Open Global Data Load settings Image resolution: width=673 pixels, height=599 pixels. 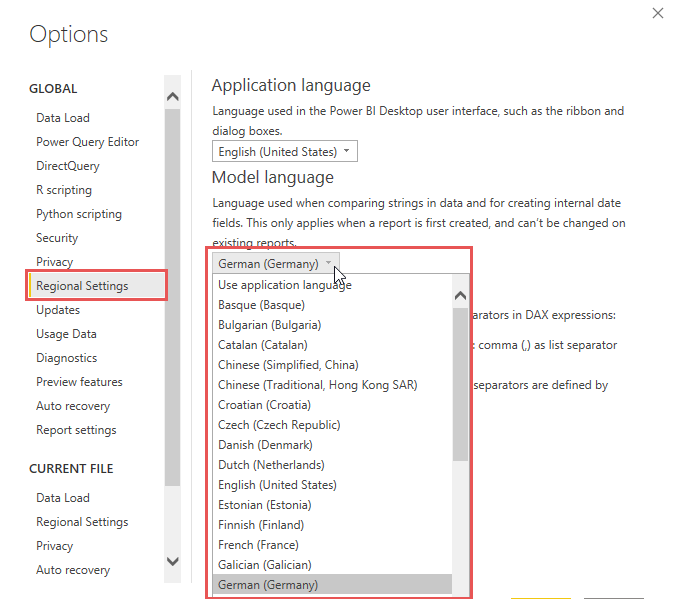pyautogui.click(x=63, y=118)
